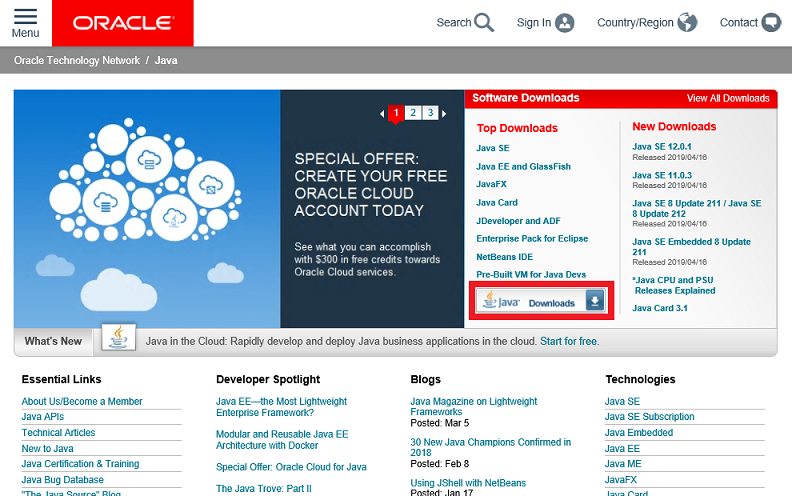Open Java Magazine on Lightweight Frameworks blog
This screenshot has width=792, height=496.
click(x=474, y=407)
